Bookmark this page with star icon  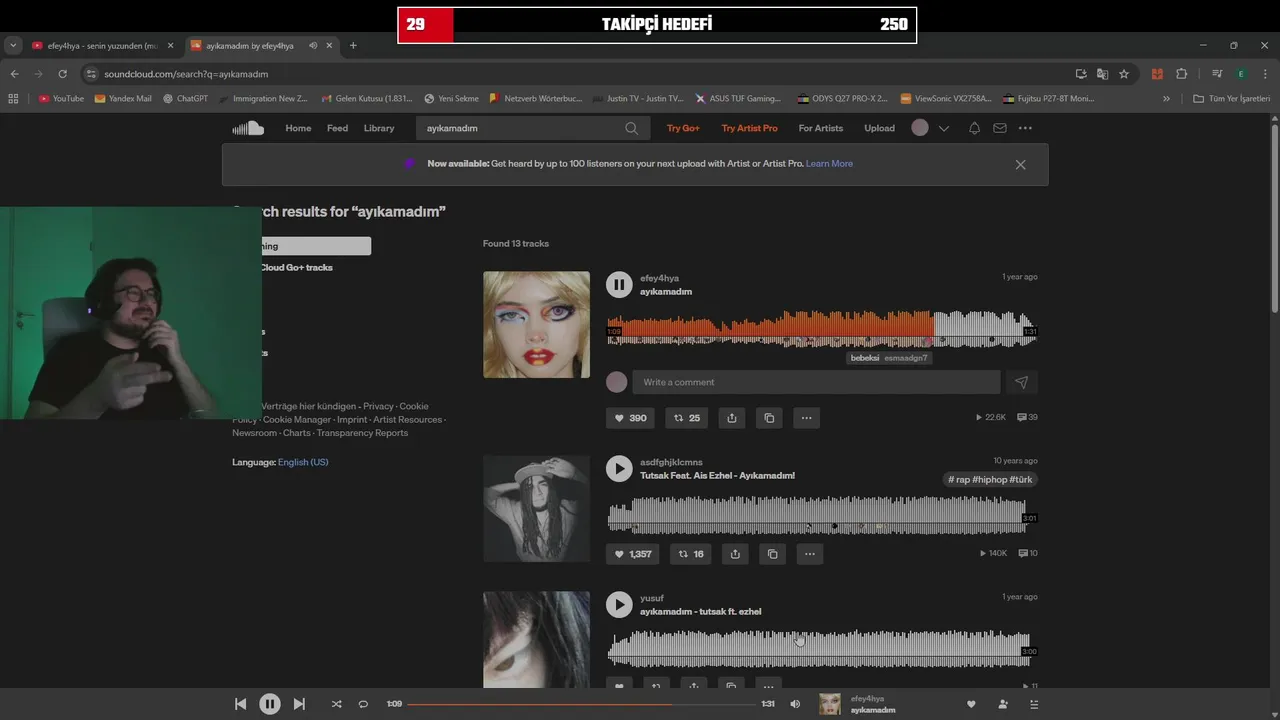1124,74
